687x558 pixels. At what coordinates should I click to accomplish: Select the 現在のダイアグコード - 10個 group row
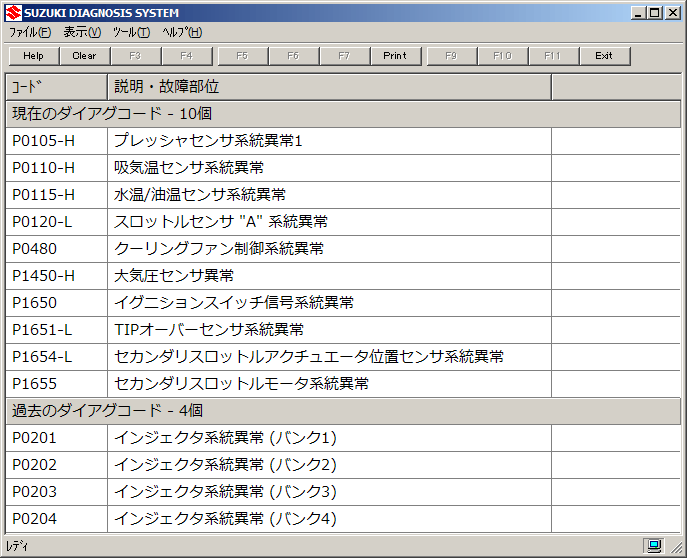(343, 114)
